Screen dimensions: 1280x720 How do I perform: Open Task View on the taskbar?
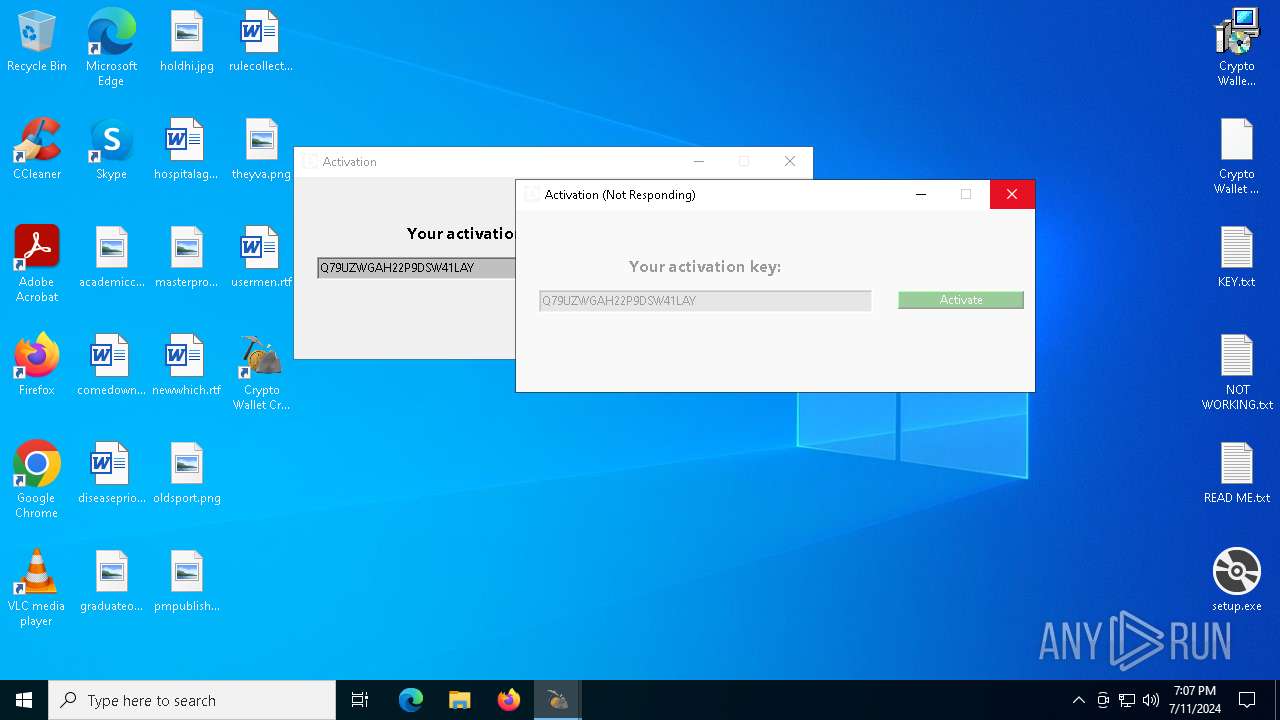click(x=360, y=700)
